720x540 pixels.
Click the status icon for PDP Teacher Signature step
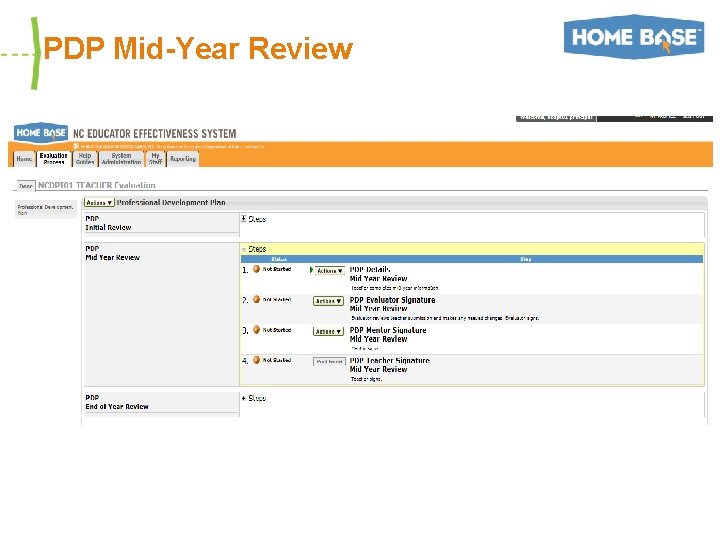click(257, 360)
